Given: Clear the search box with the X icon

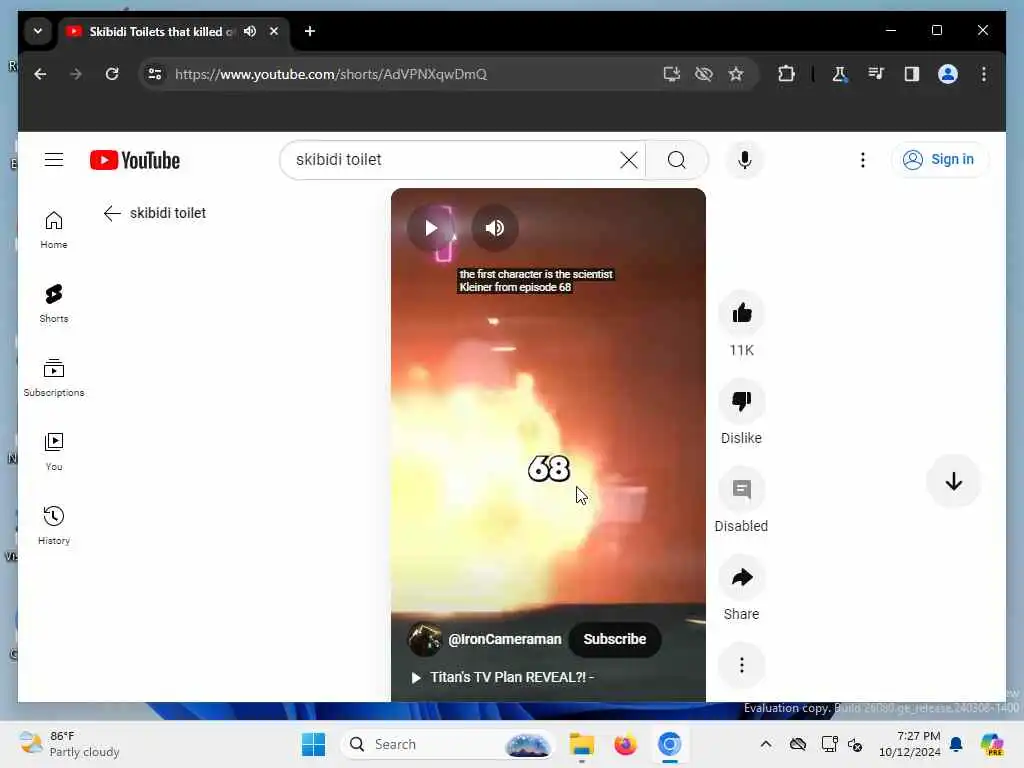Looking at the screenshot, I should tap(628, 160).
